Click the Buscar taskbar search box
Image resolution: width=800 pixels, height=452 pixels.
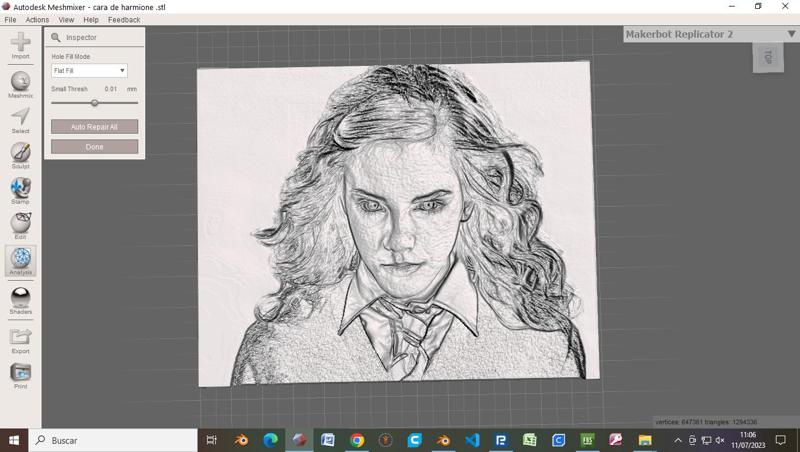pyautogui.click(x=113, y=440)
